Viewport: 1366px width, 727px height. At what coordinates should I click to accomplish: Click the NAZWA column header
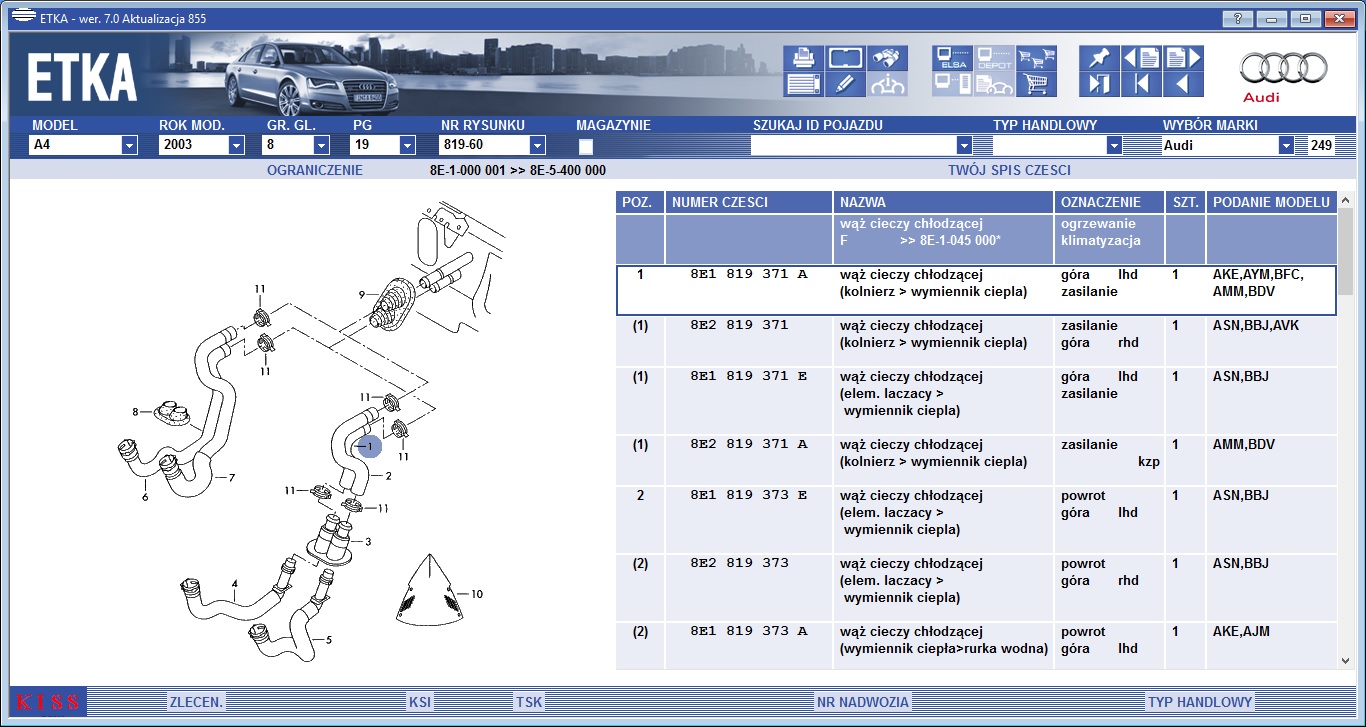[x=943, y=202]
